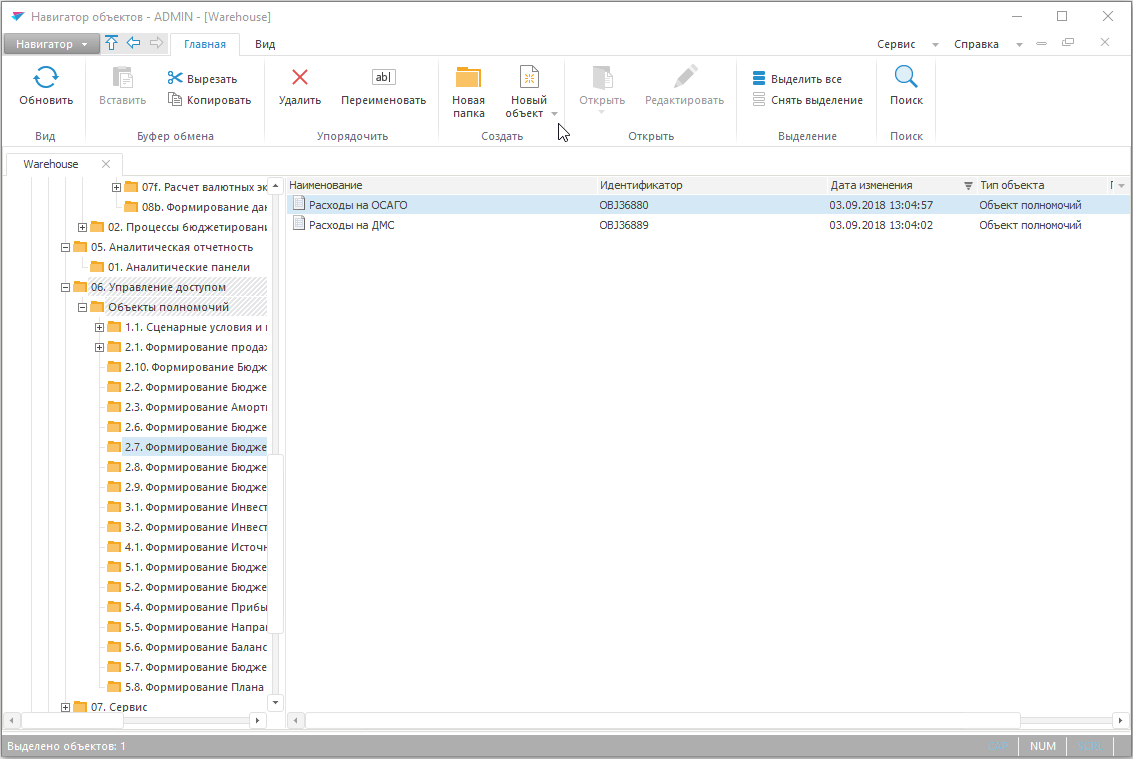Expand the 02. Процессы бюджетирования node
1133x759 pixels.
83,227
